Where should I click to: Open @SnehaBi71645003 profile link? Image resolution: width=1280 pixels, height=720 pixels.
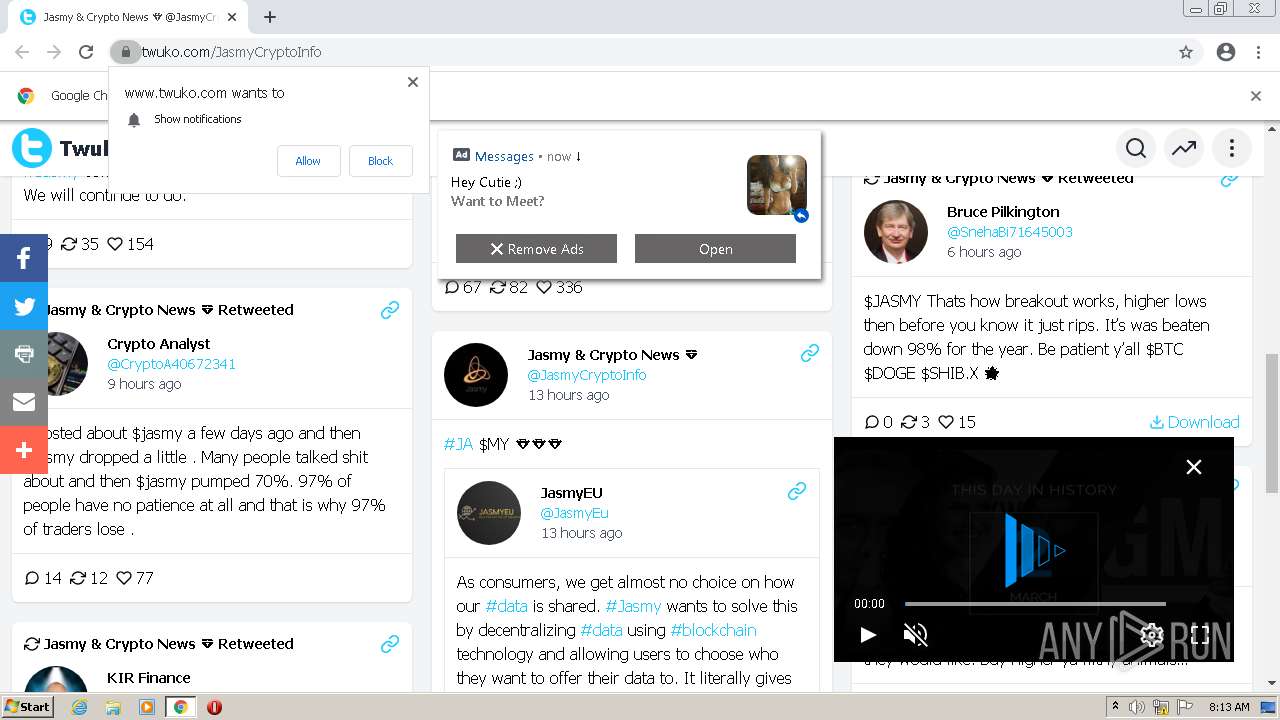(x=1009, y=232)
